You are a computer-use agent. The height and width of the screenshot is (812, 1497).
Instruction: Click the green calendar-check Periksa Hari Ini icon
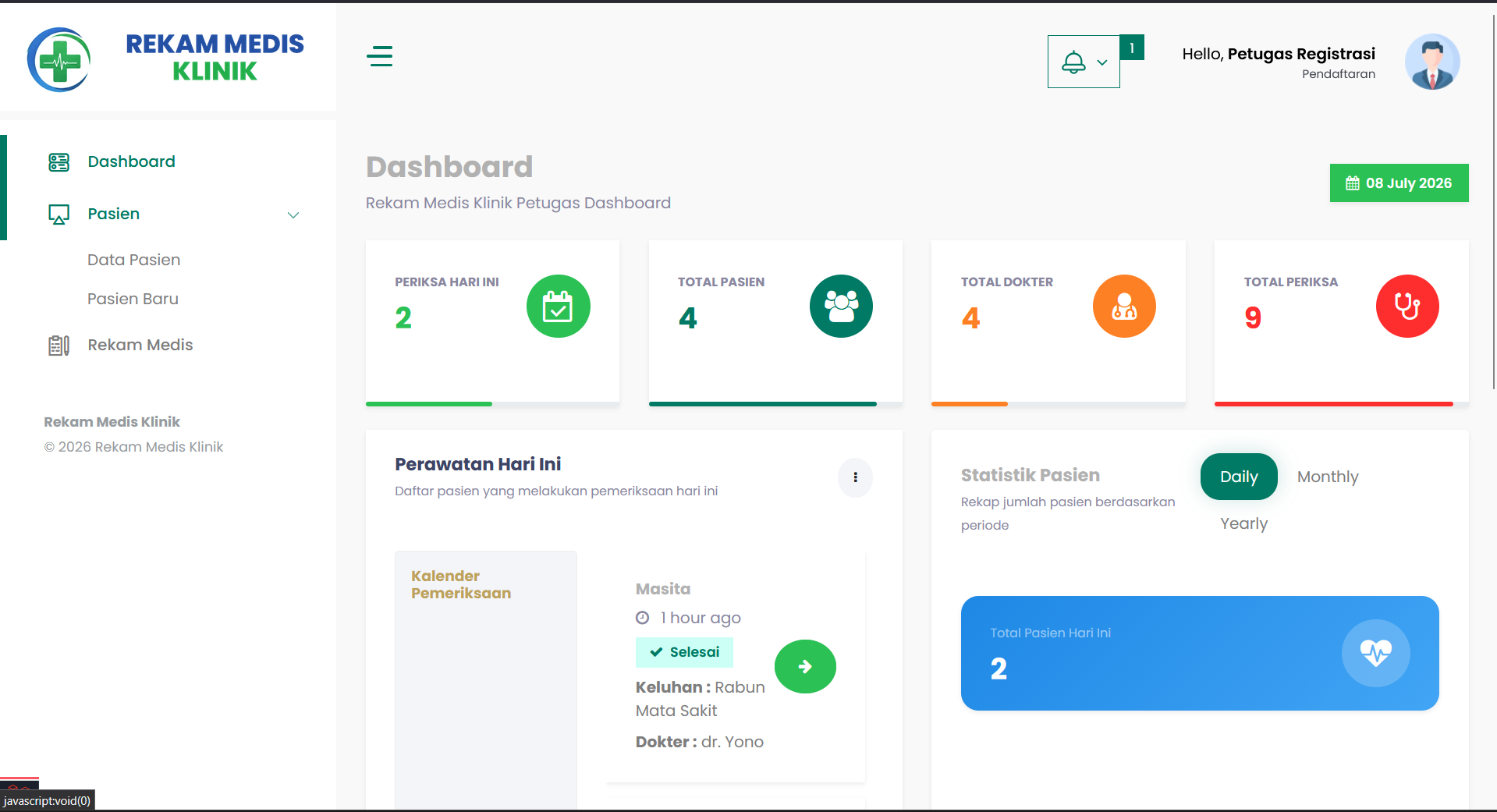(x=558, y=306)
